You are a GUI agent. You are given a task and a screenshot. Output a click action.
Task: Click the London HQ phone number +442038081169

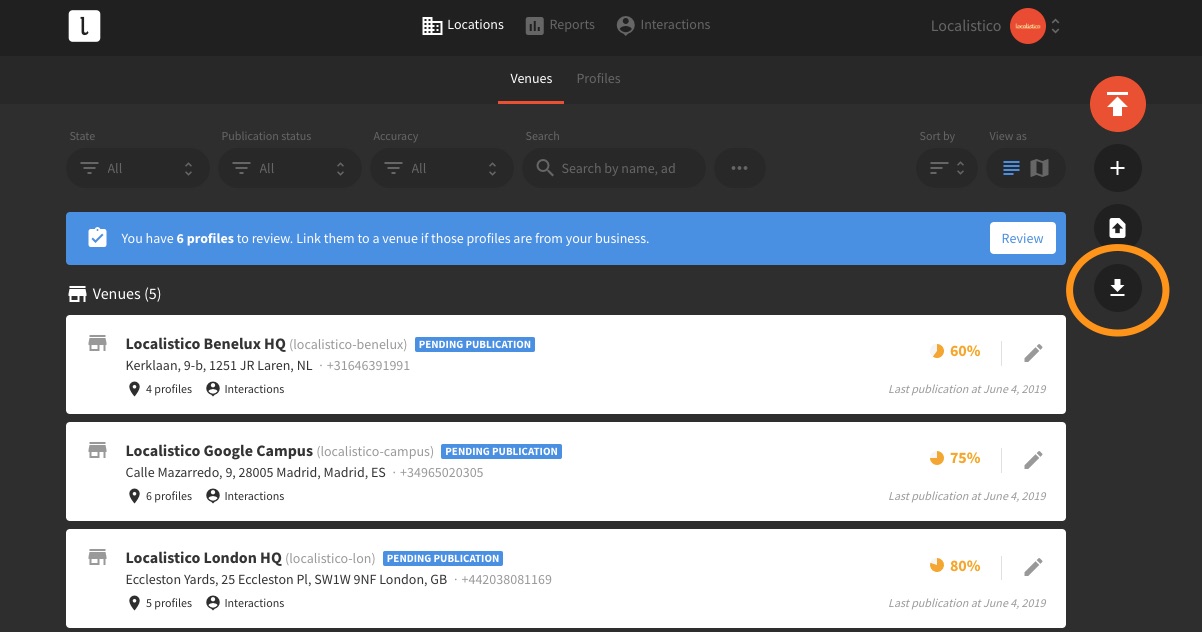[506, 580]
